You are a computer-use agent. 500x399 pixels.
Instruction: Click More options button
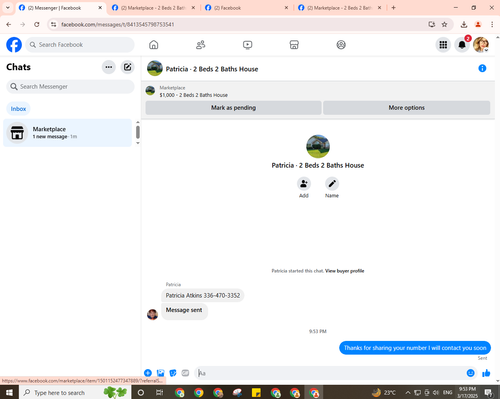406,108
